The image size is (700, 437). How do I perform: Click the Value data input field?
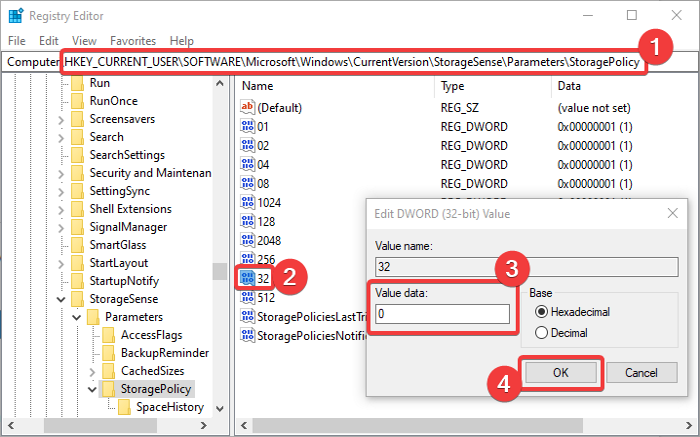[442, 314]
